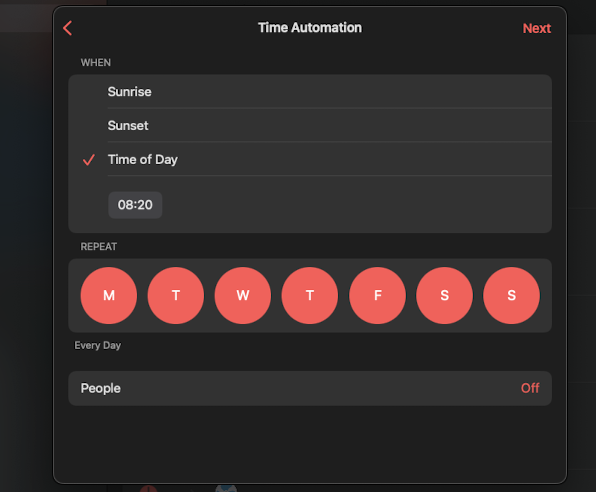Toggle Wednesday in the repeat days
Image resolution: width=596 pixels, height=492 pixels.
(x=243, y=295)
